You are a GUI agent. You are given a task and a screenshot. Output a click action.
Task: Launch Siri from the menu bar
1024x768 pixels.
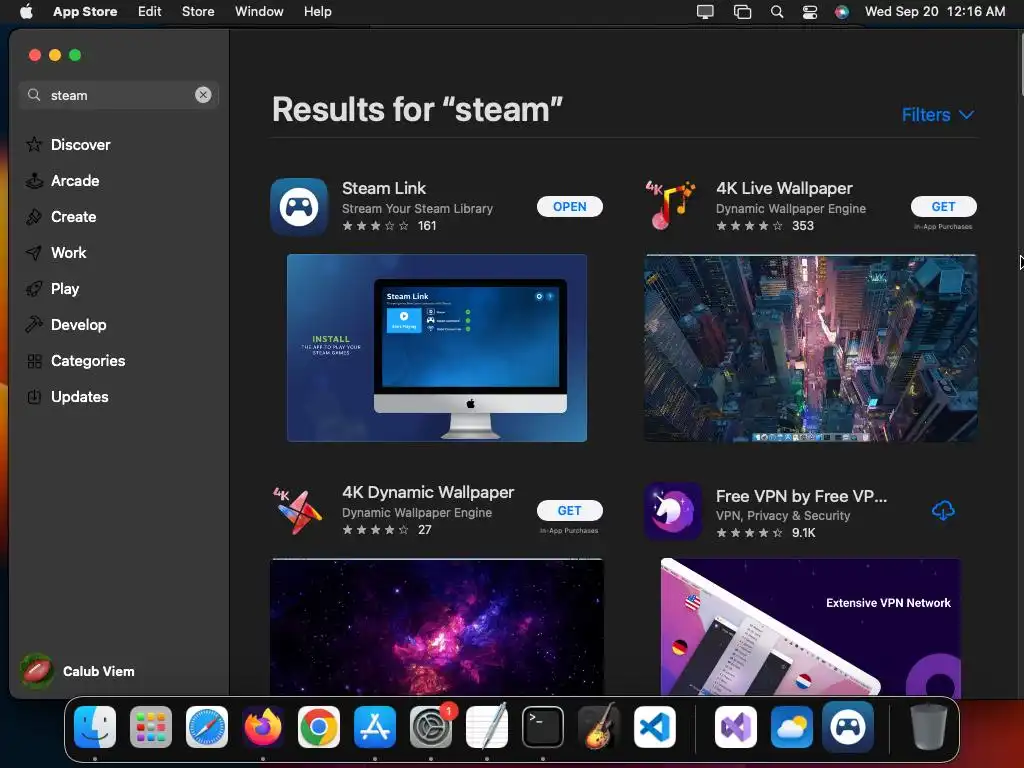(842, 11)
